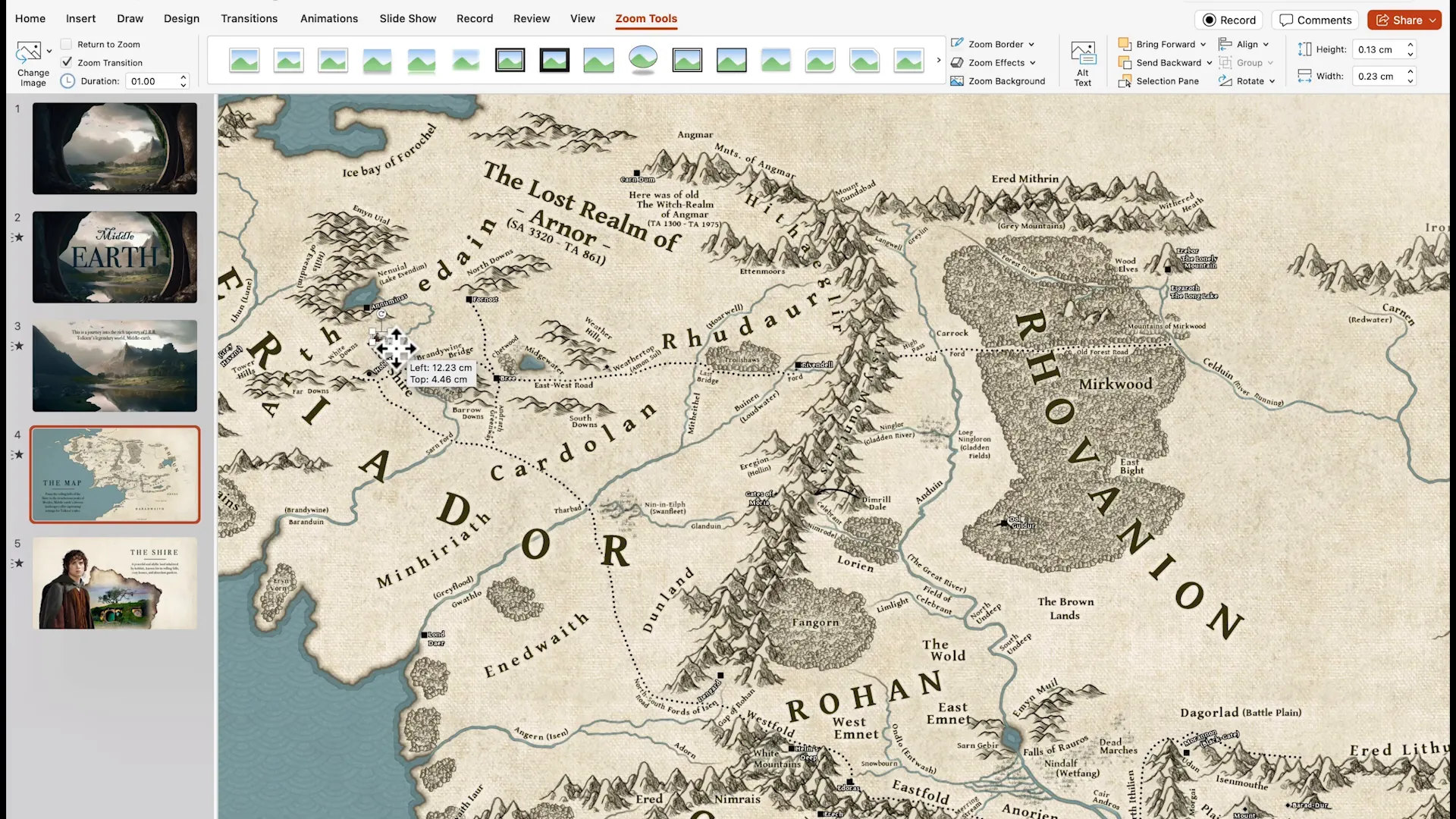Open the Selection Pane
The height and width of the screenshot is (819, 1456).
click(x=1159, y=81)
